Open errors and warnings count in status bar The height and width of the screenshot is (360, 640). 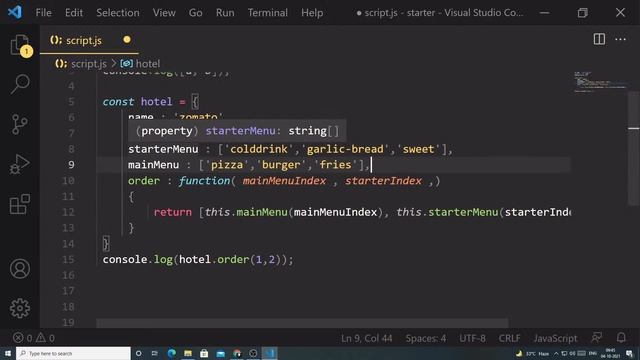click(x=33, y=338)
